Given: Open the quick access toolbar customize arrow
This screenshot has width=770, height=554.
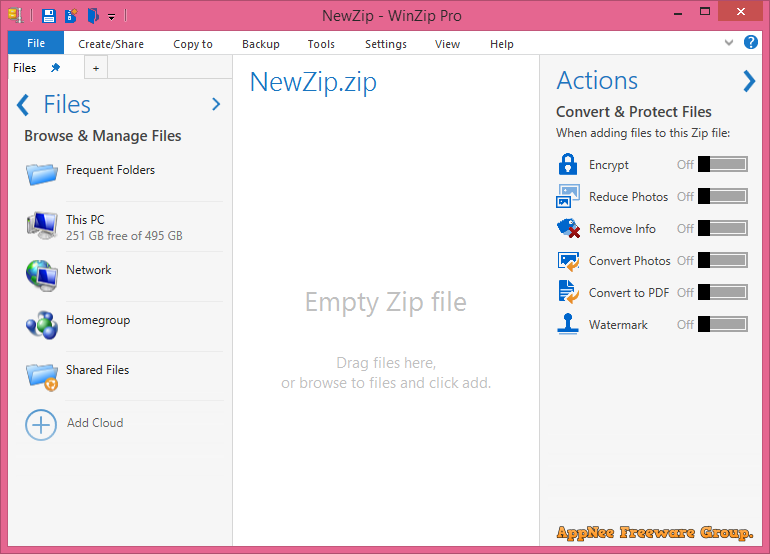Looking at the screenshot, I should click(111, 17).
